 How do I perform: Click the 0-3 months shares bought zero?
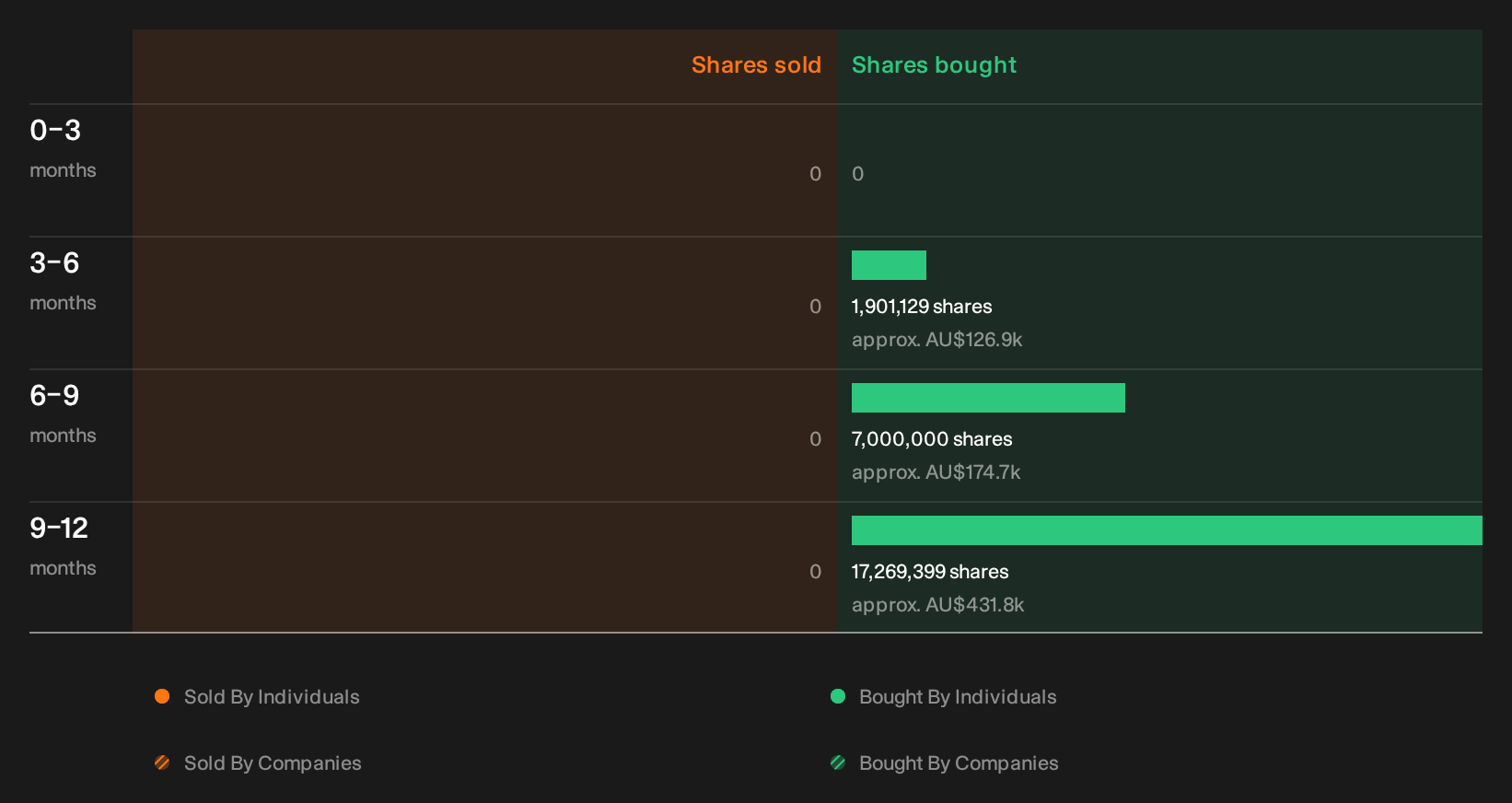pos(858,174)
